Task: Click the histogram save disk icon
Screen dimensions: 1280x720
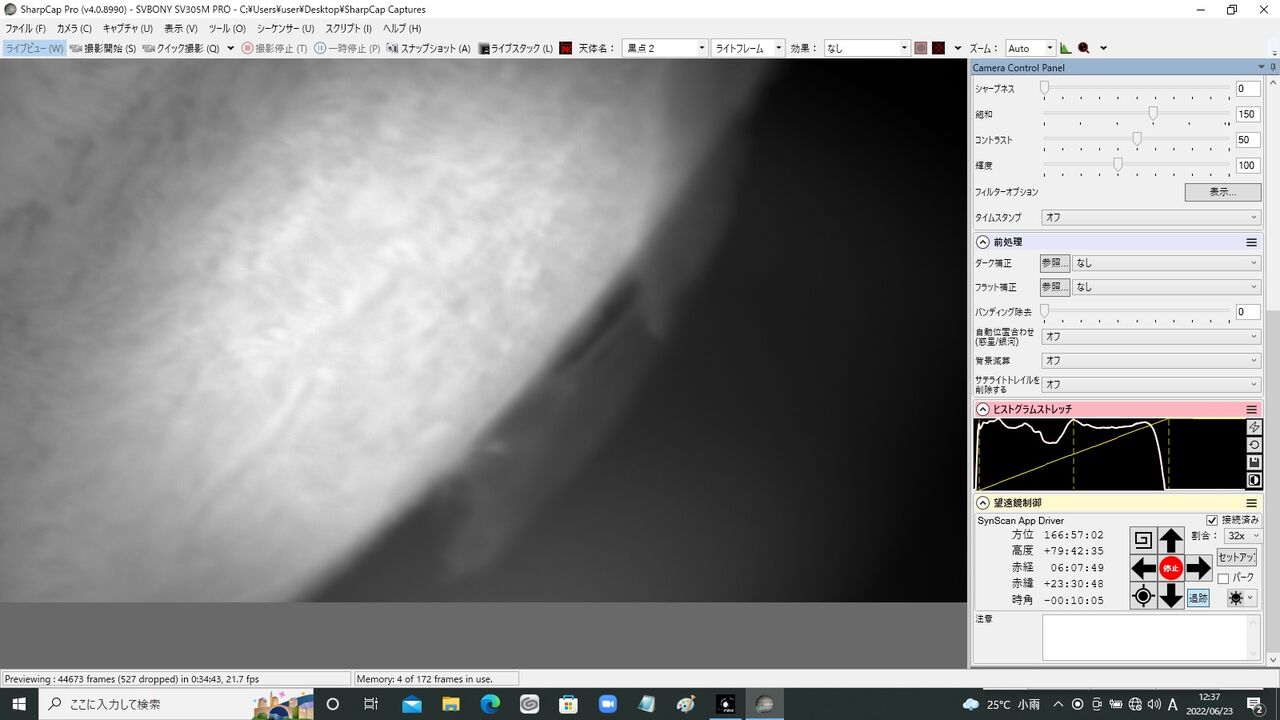Action: (x=1255, y=462)
